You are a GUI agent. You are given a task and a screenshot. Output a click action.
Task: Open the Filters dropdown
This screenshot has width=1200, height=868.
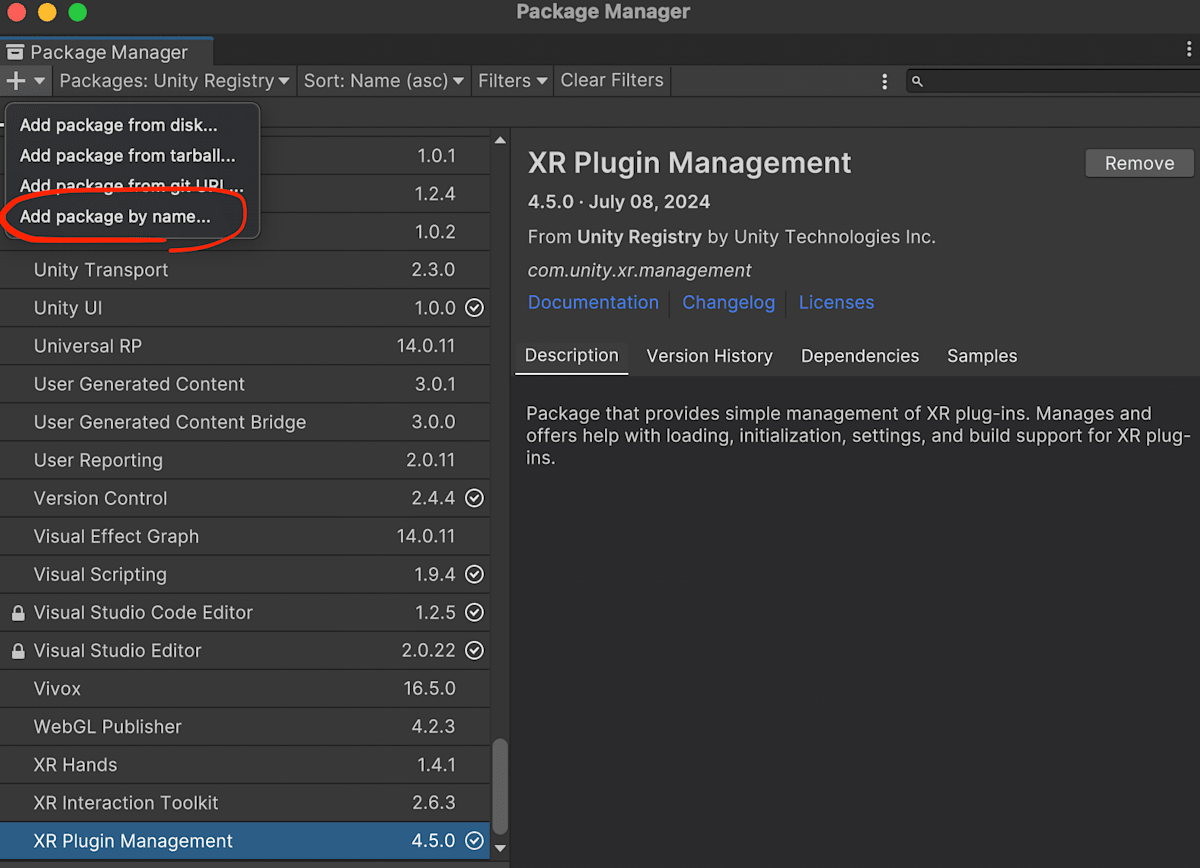pyautogui.click(x=513, y=81)
